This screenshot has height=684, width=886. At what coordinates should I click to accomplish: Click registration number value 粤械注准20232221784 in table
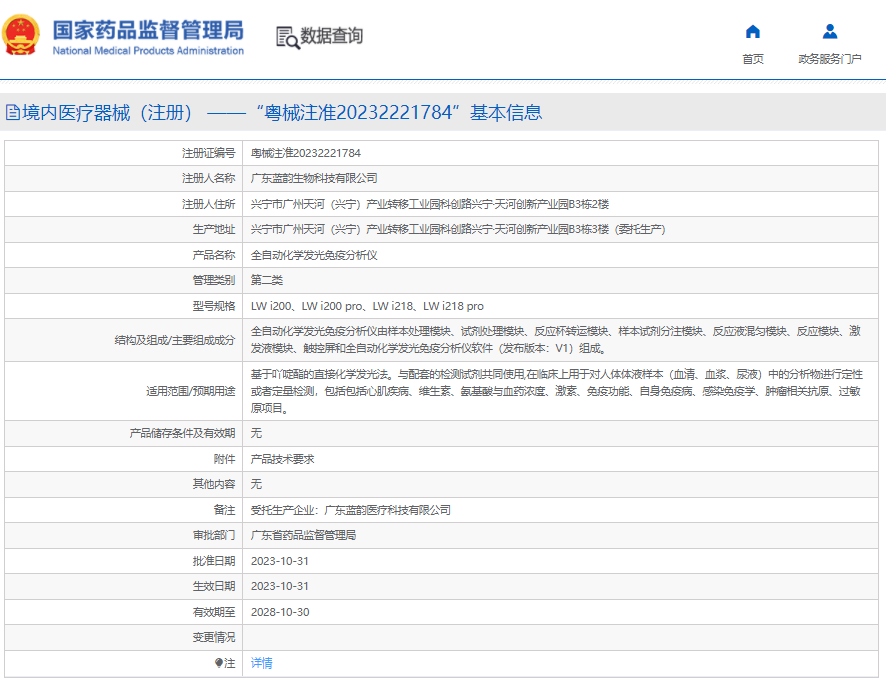click(306, 153)
